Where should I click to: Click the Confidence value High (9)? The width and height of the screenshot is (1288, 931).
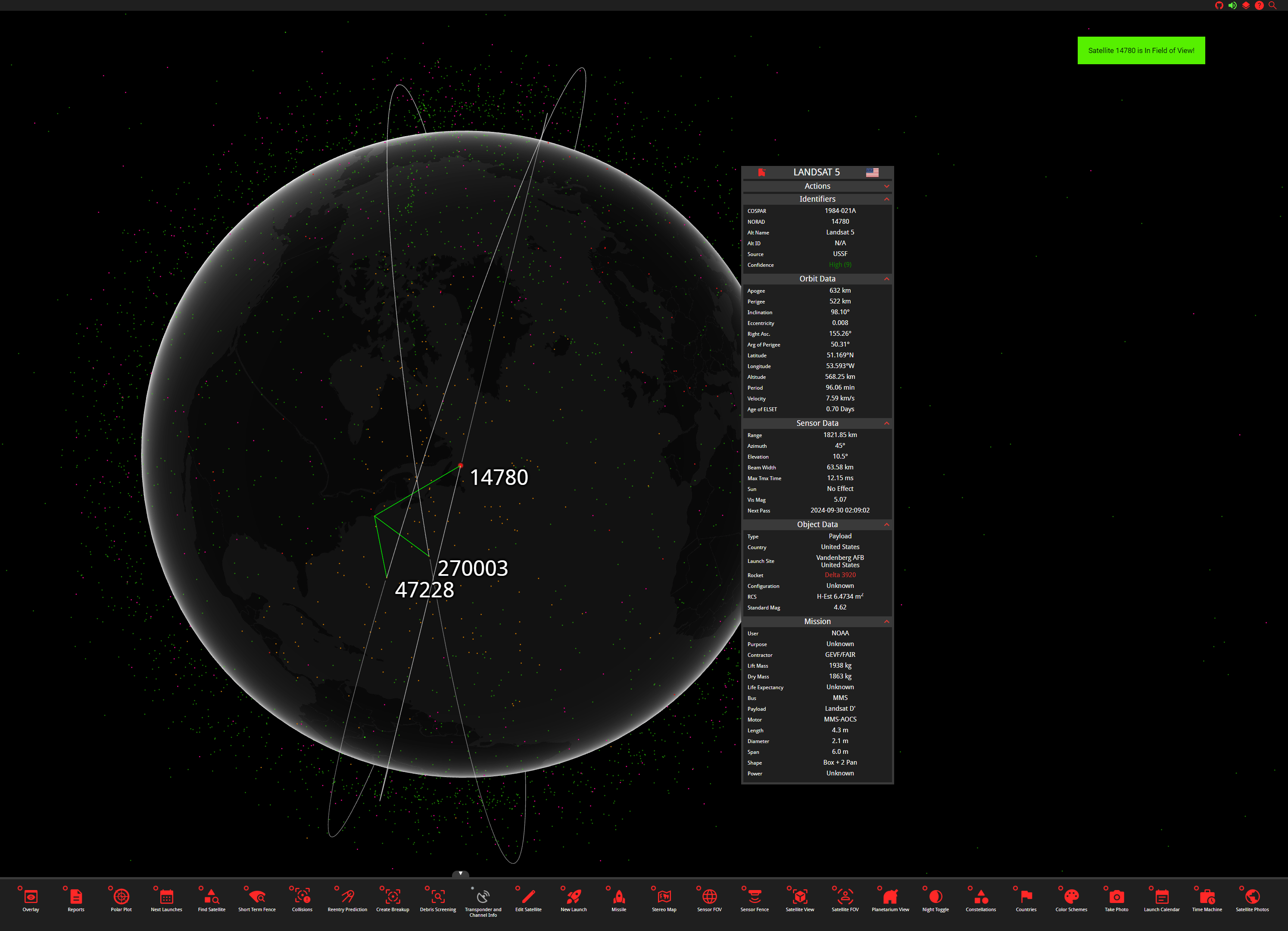840,265
